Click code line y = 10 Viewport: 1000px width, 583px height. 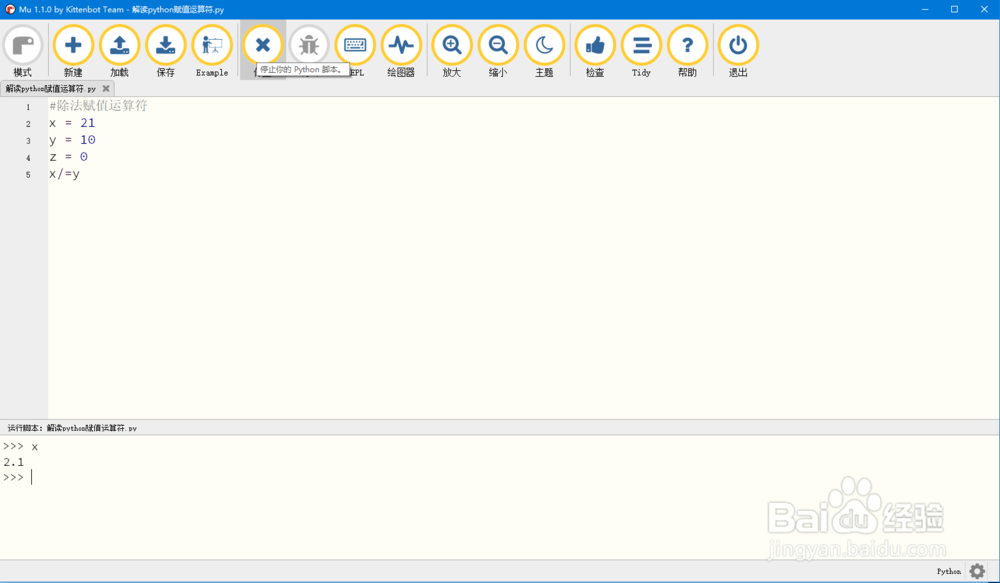[72, 140]
